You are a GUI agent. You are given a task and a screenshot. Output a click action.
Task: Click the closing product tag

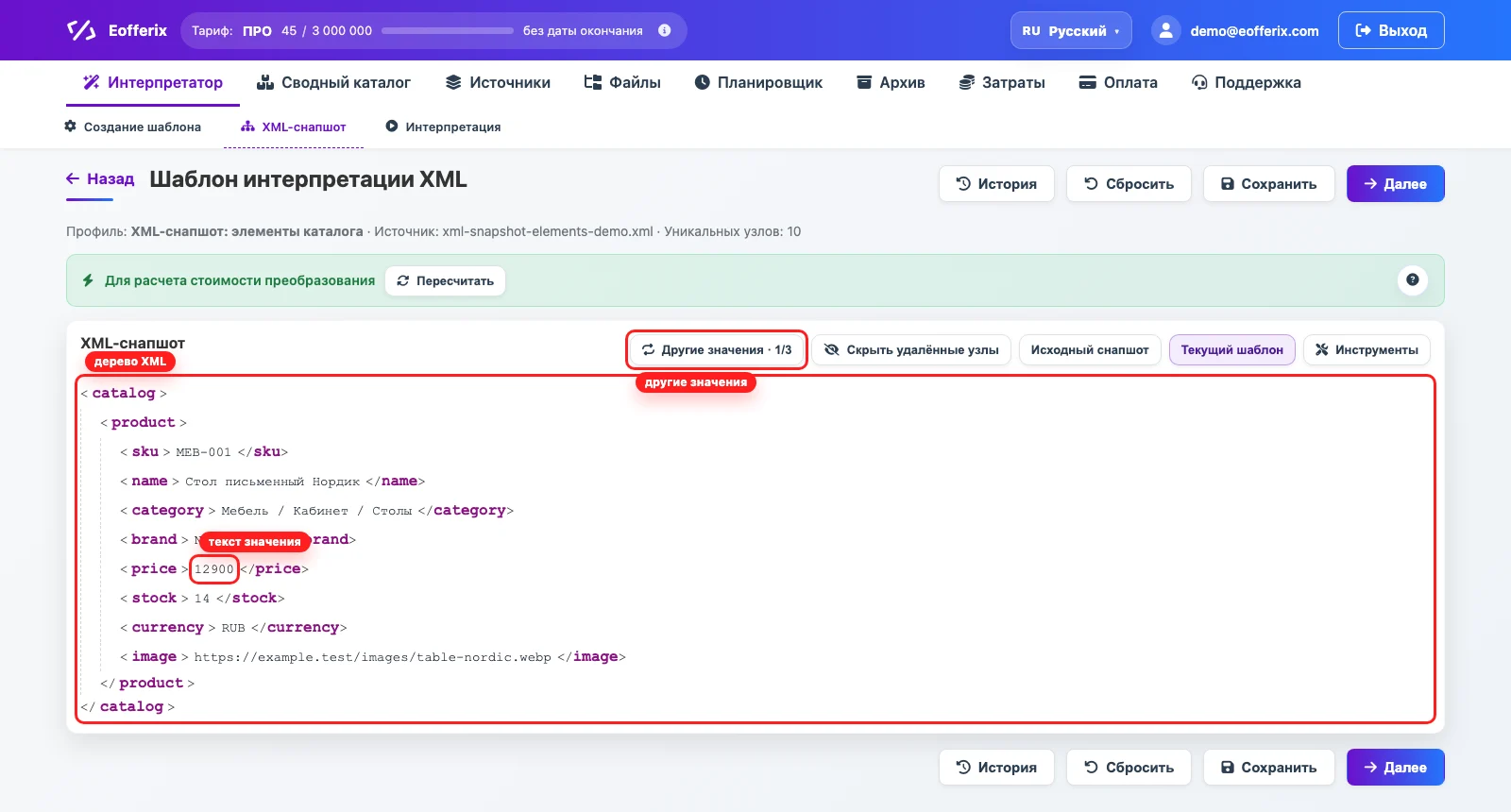[147, 683]
